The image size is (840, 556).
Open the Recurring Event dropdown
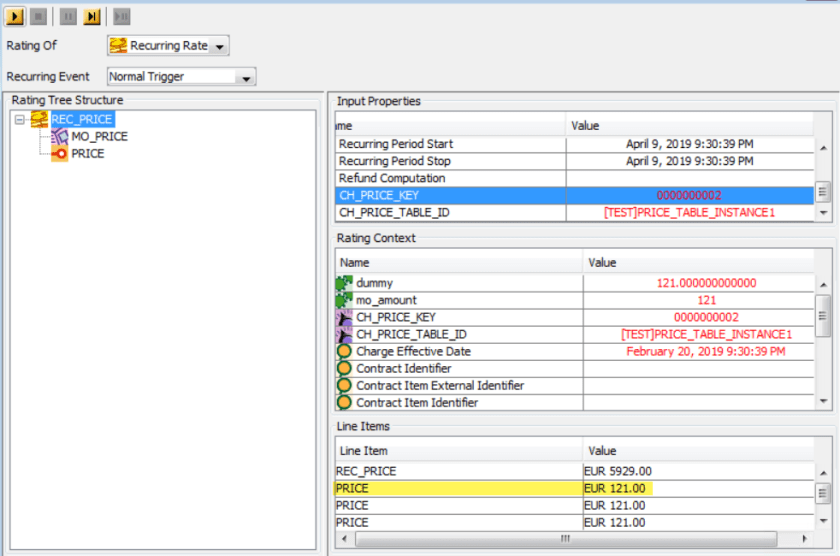(x=246, y=77)
